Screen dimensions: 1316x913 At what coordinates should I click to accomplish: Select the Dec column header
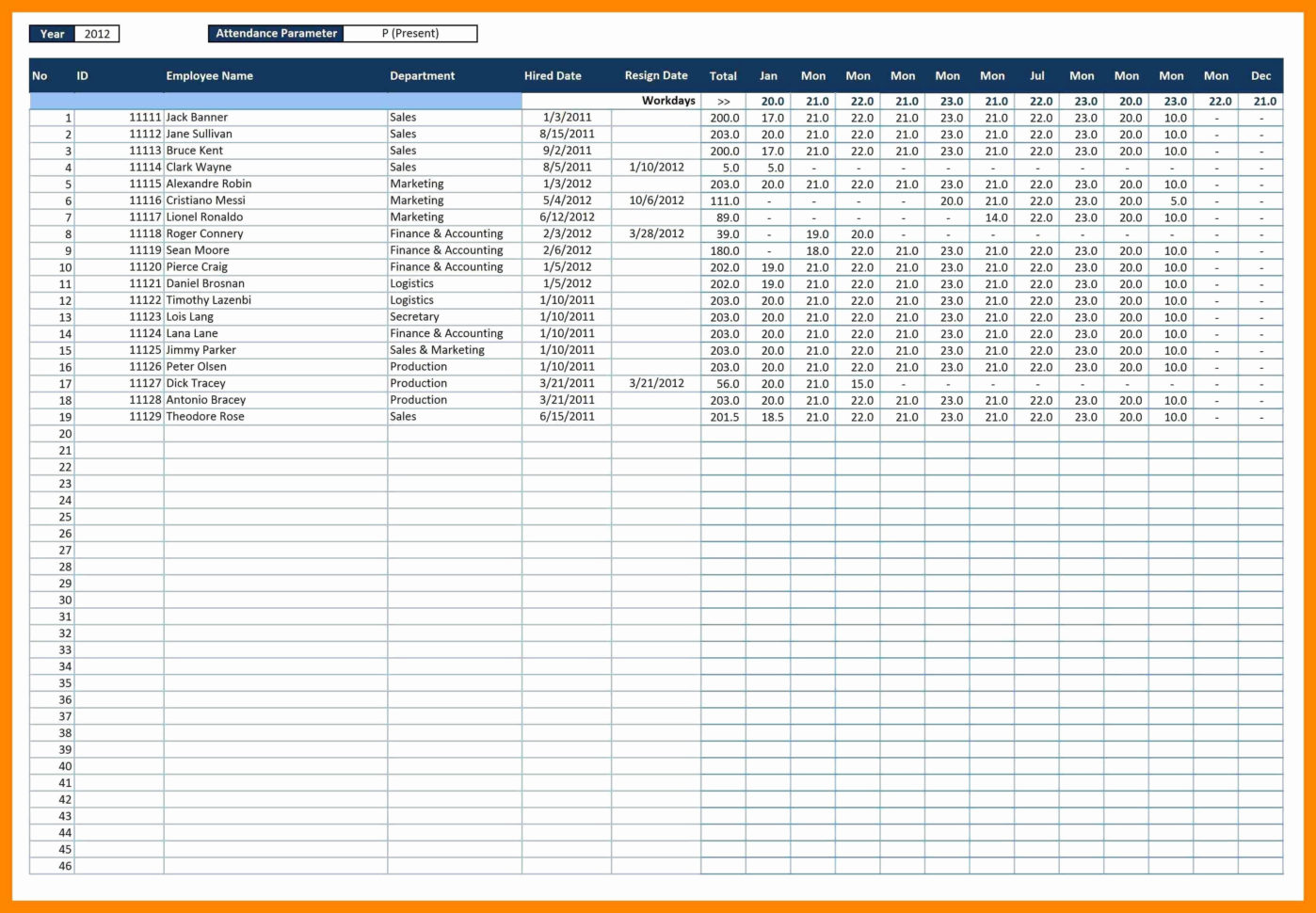(1261, 75)
